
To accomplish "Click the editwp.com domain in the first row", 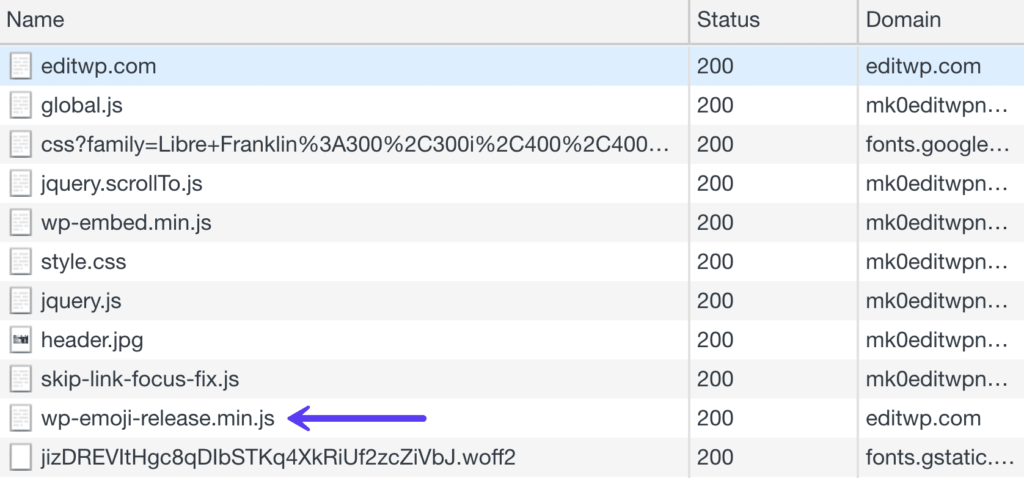I will pos(923,66).
